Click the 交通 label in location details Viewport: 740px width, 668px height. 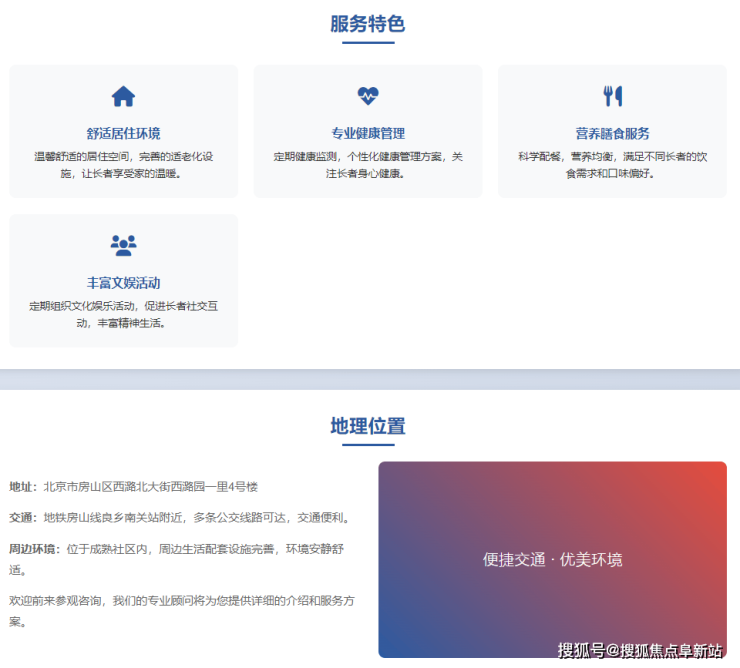click(22, 518)
